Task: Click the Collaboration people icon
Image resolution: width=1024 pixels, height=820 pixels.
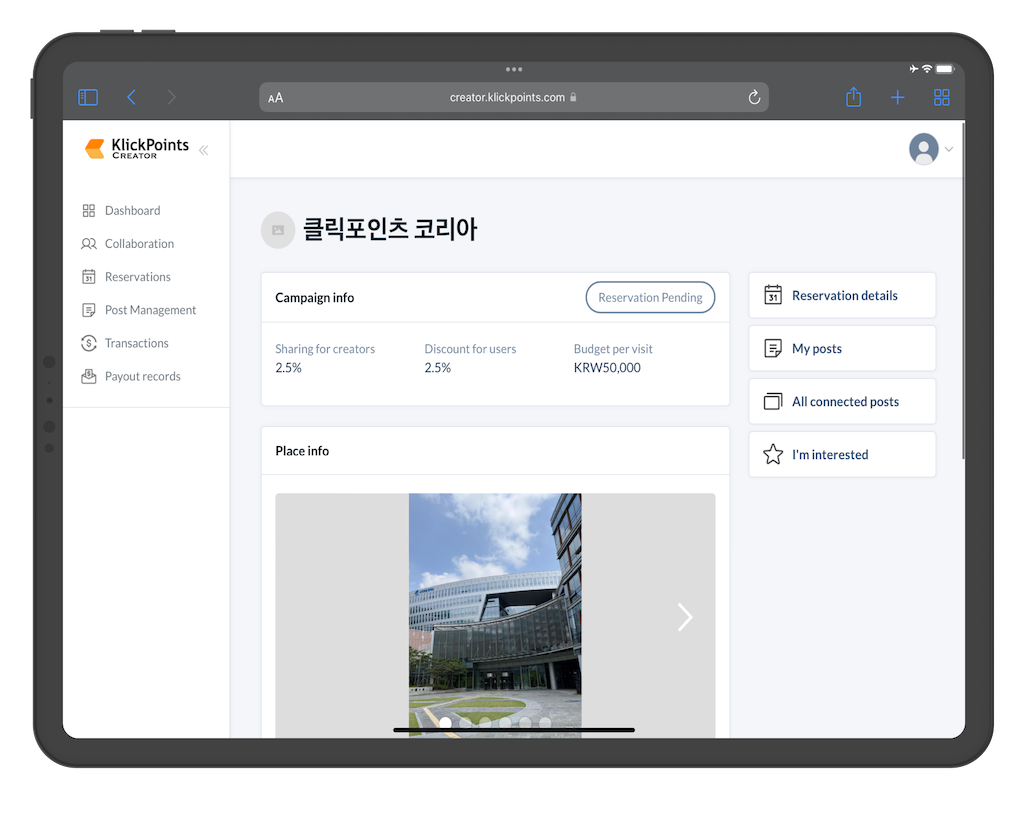Action: [x=89, y=244]
